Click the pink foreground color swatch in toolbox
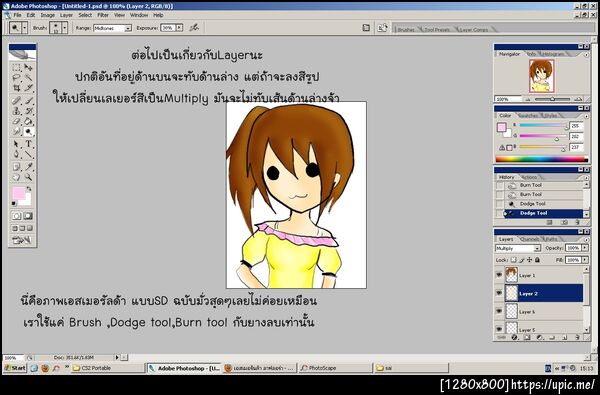This screenshot has width=600, height=395. [x=18, y=193]
